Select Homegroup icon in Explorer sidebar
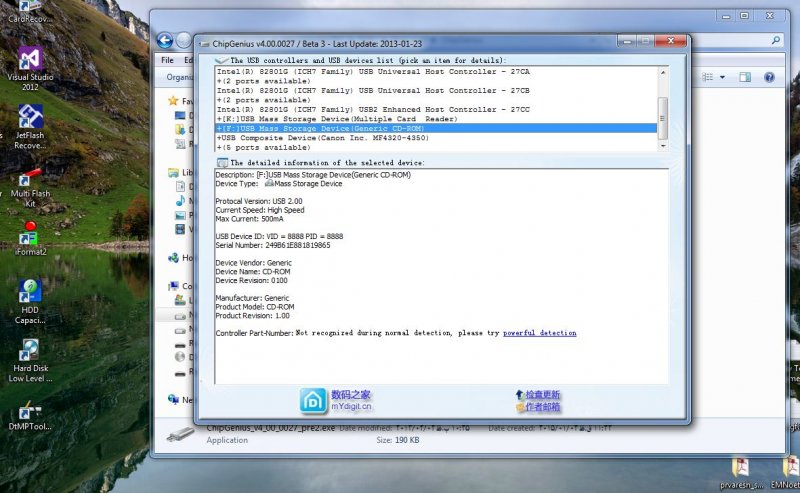This screenshot has width=800, height=493. 174,258
